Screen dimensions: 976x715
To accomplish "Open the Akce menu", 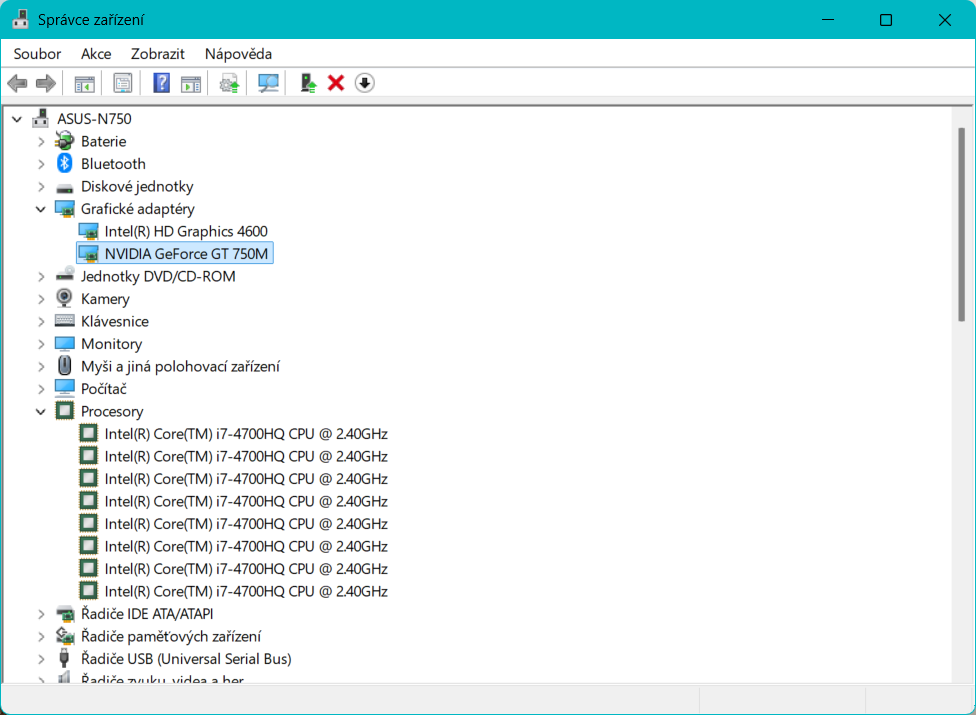I will click(x=96, y=54).
